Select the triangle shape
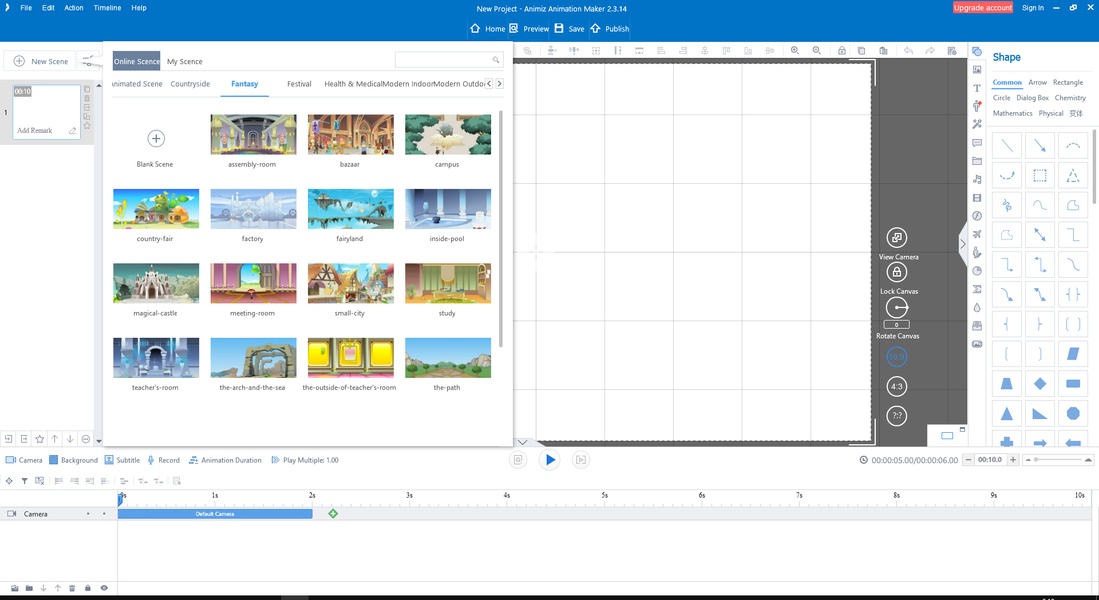 coord(1007,414)
